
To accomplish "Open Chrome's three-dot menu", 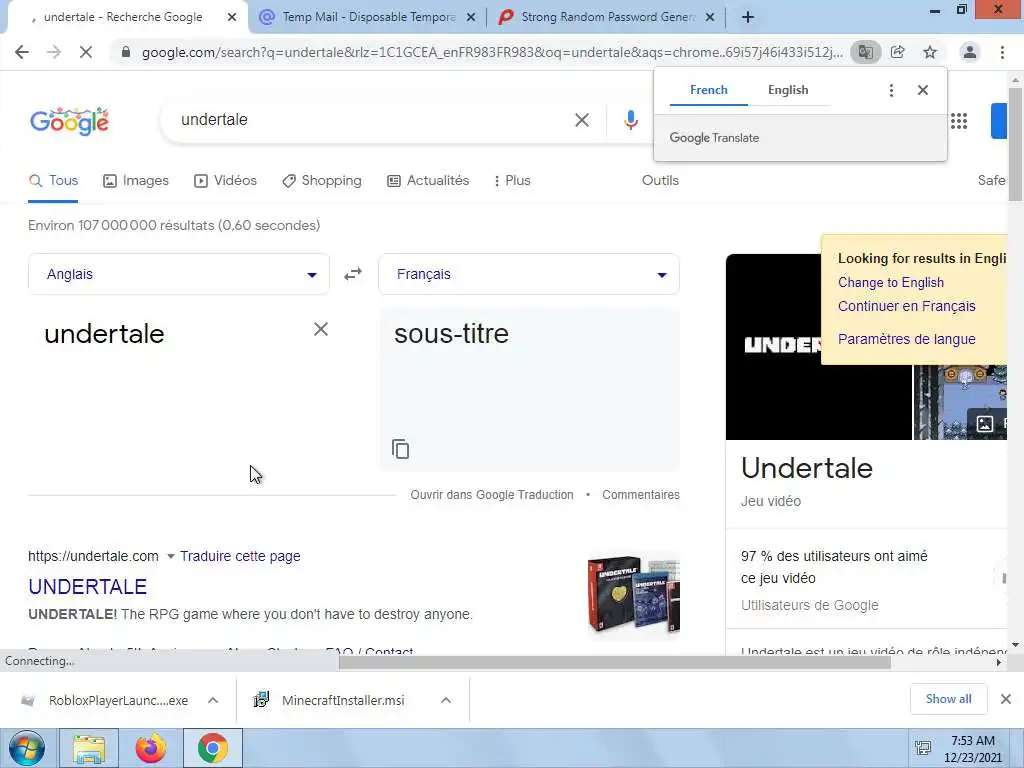I will pos(1002,52).
